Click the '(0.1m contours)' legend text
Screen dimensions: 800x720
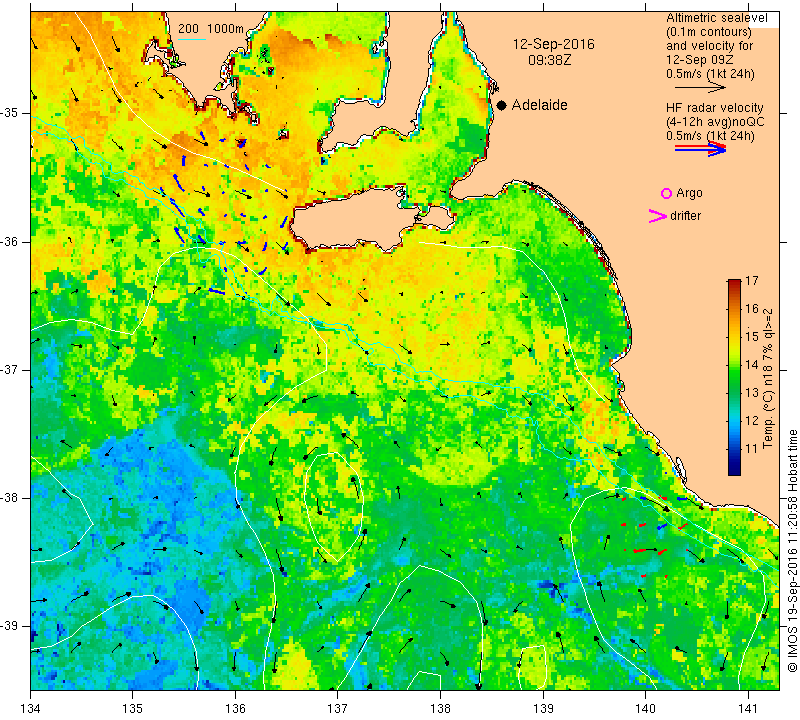(709, 32)
